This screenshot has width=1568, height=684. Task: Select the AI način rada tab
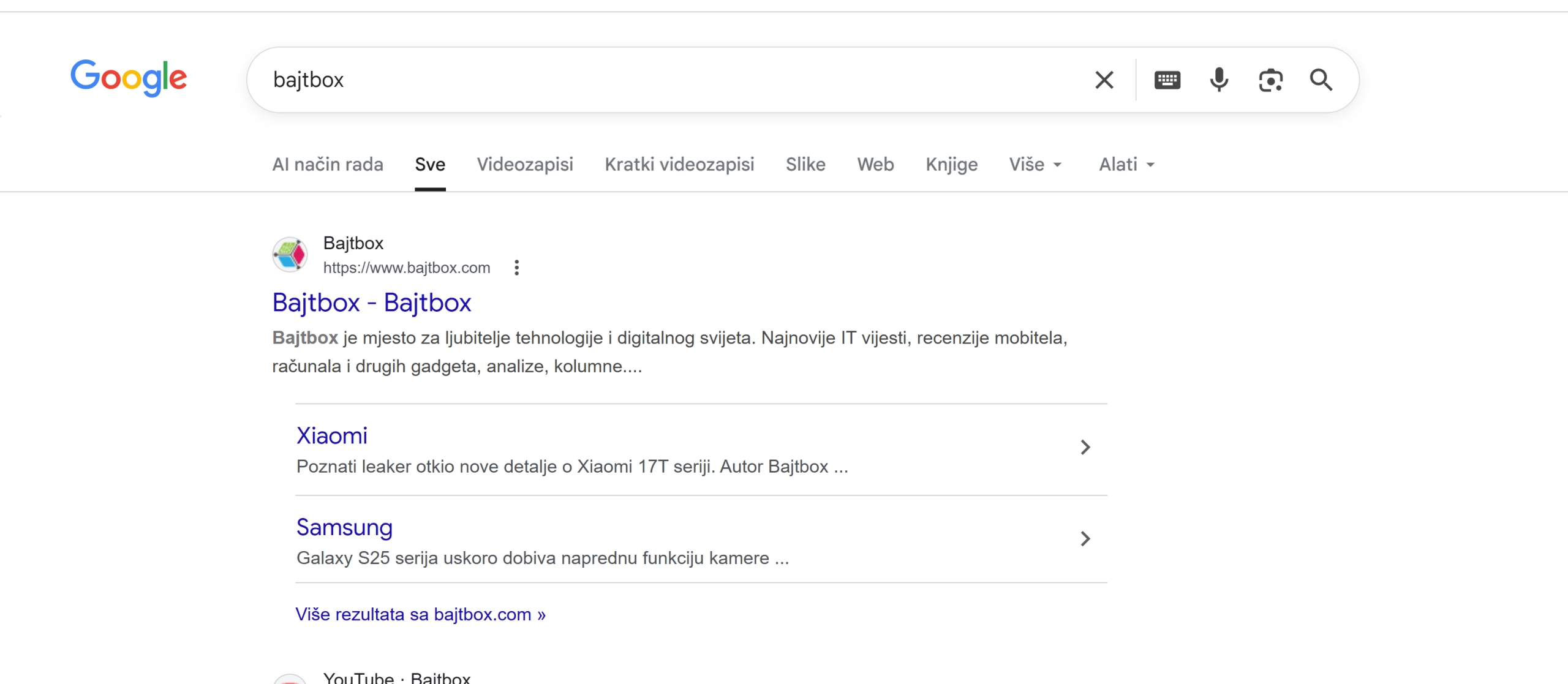point(328,164)
